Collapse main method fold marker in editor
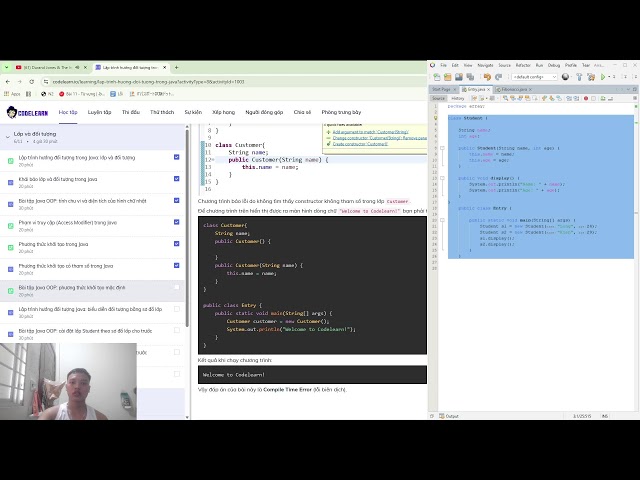 tap(442, 220)
